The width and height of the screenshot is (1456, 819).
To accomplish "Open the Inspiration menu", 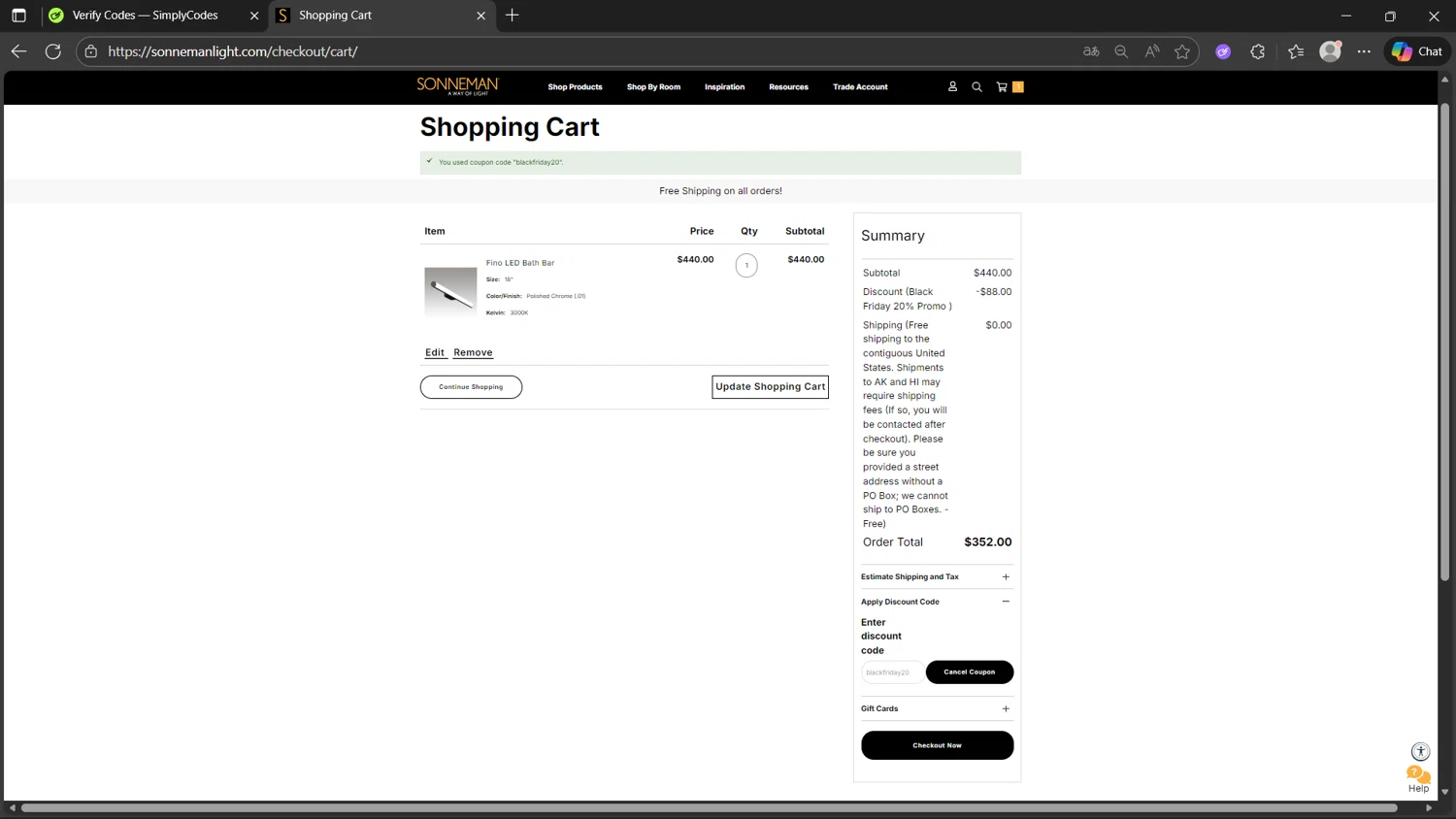I will tap(724, 87).
